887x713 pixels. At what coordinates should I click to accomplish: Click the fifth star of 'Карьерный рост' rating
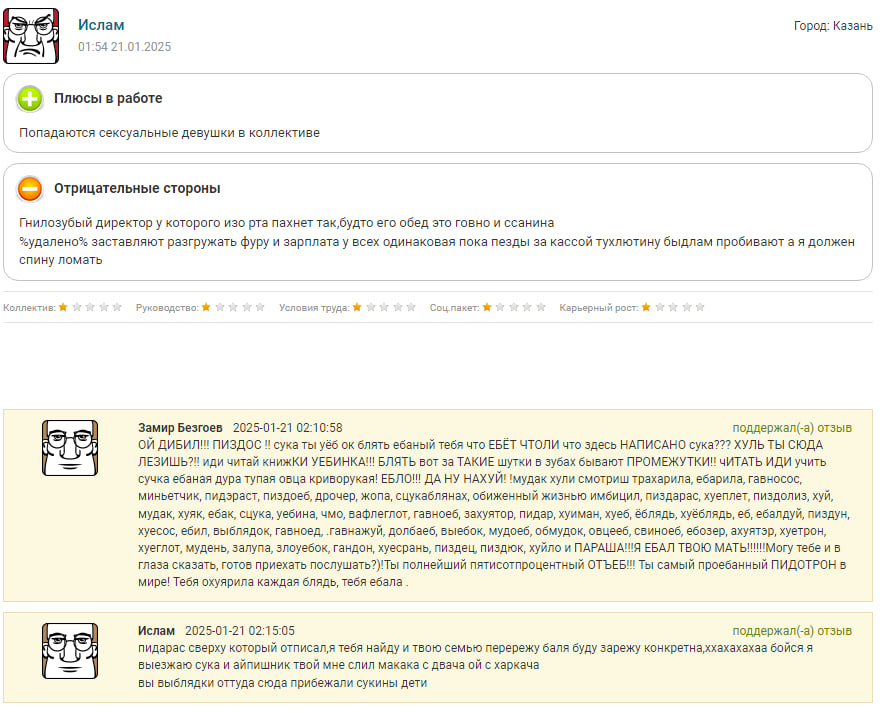700,307
